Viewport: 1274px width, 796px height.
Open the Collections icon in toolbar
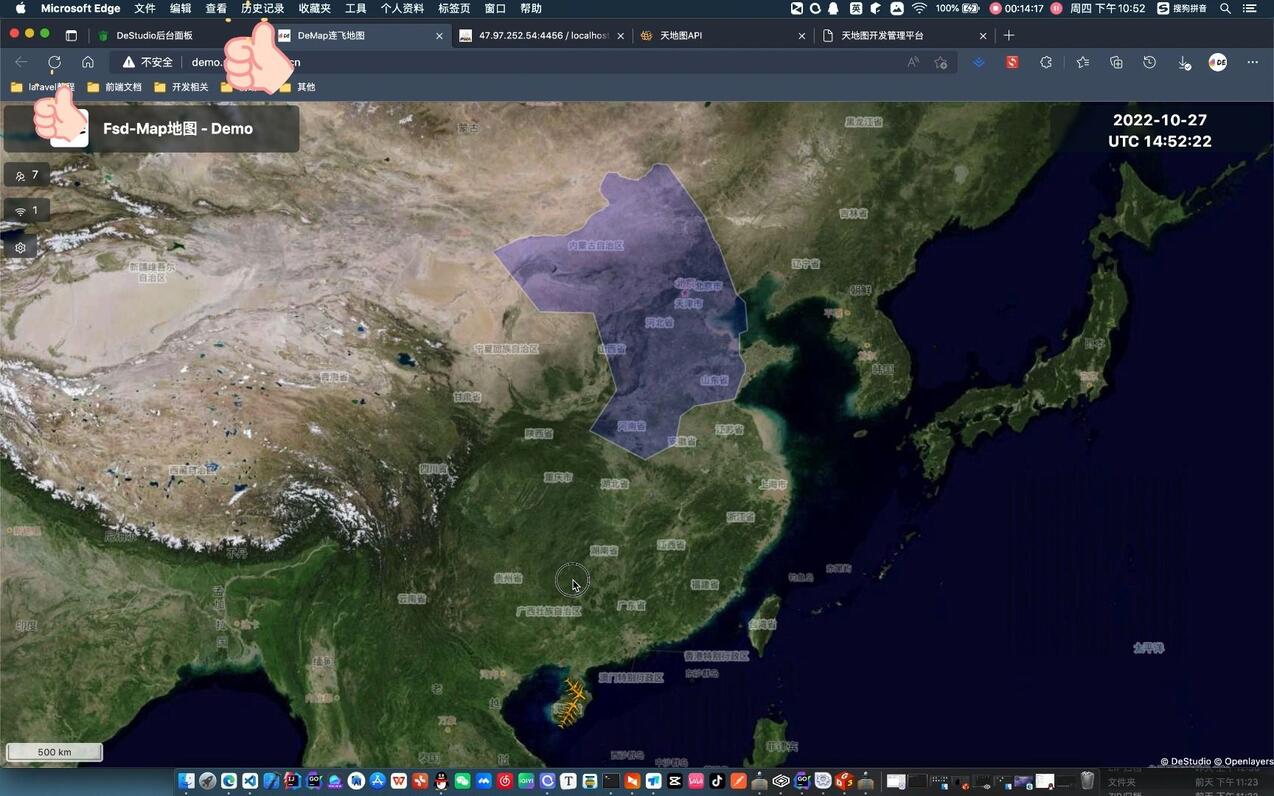(1116, 62)
